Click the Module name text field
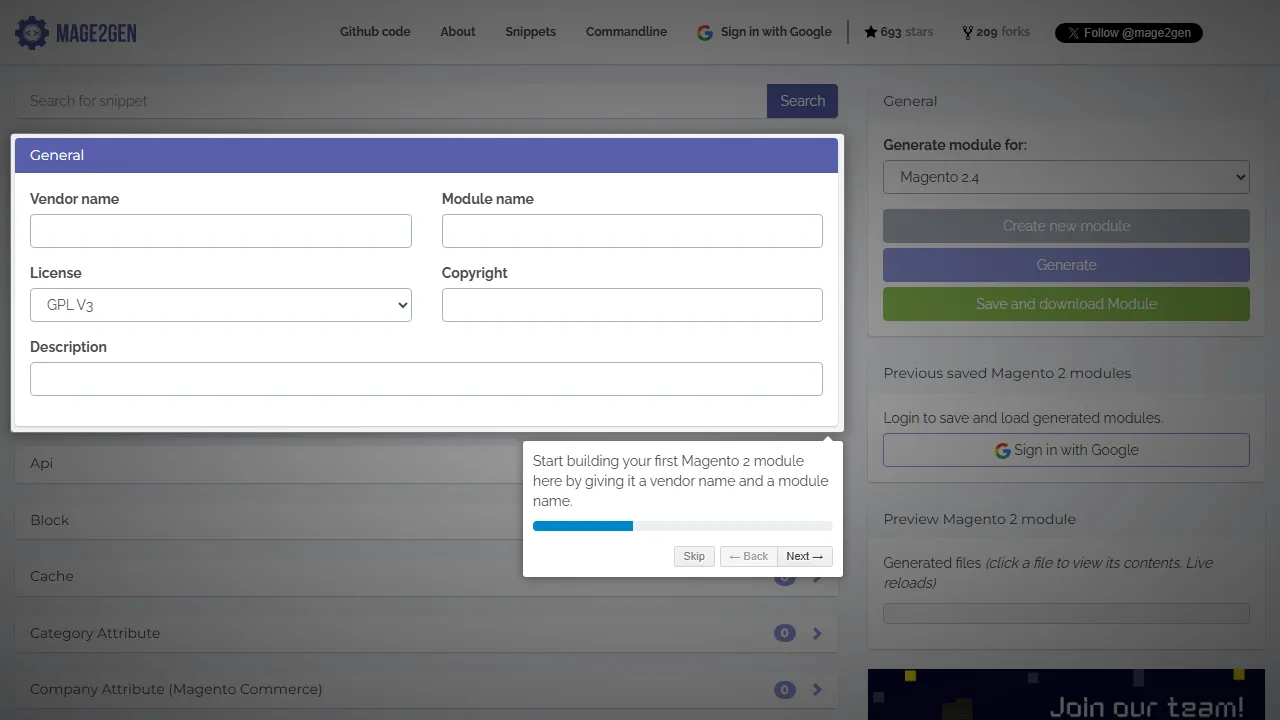 point(632,231)
